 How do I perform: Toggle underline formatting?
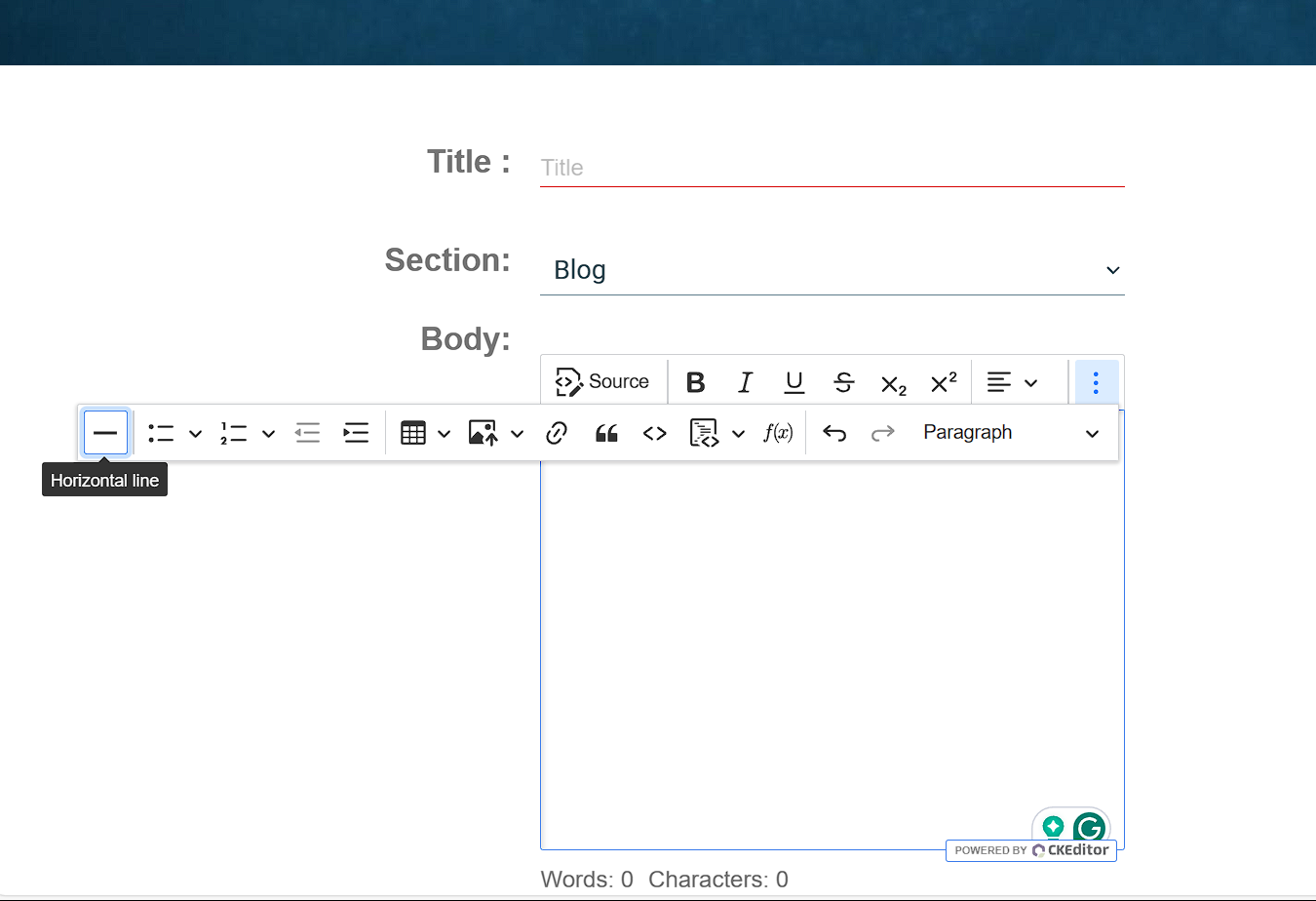click(x=793, y=381)
